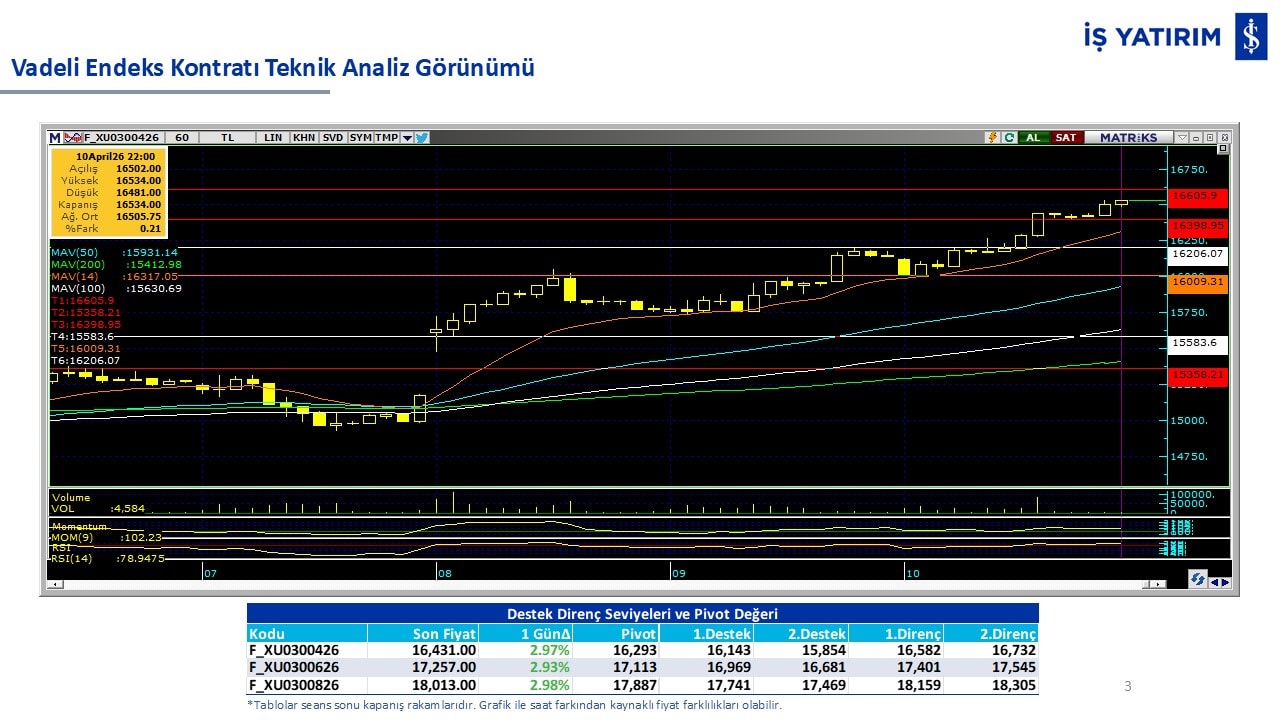Click the orange lightning bolt icon
Viewport: 1280px width, 720px height.
(992, 138)
